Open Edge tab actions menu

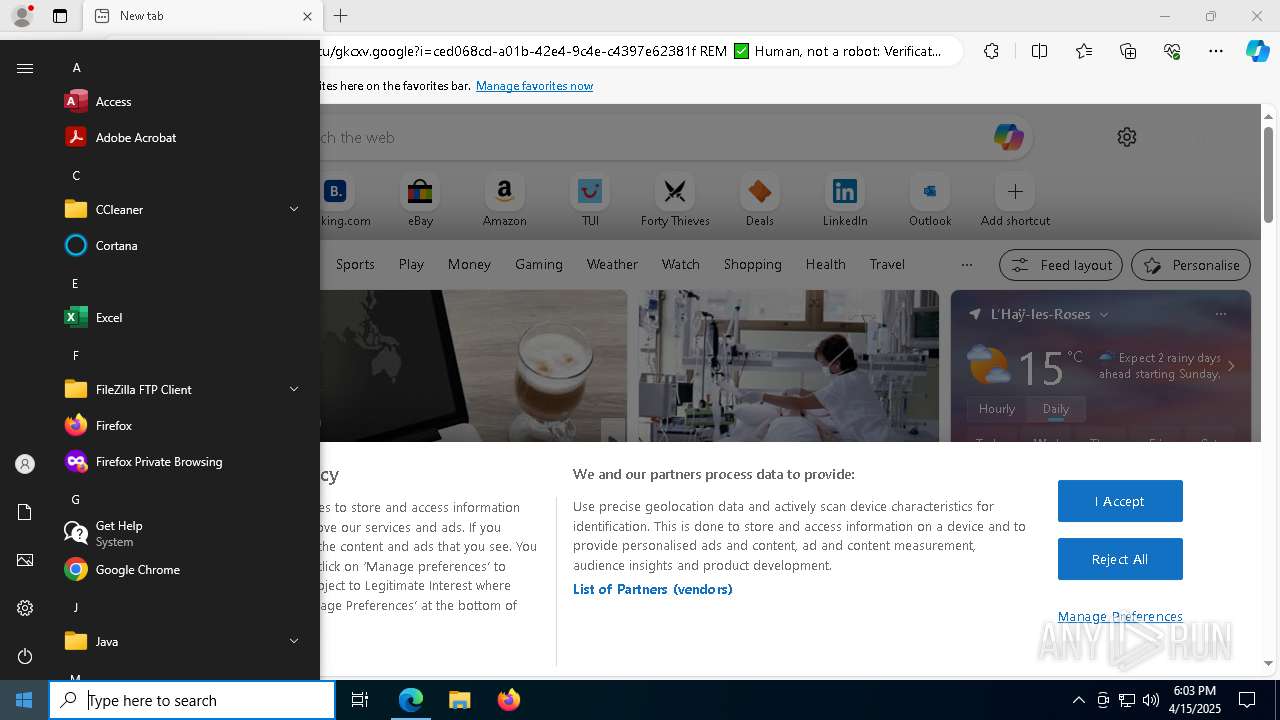click(60, 16)
